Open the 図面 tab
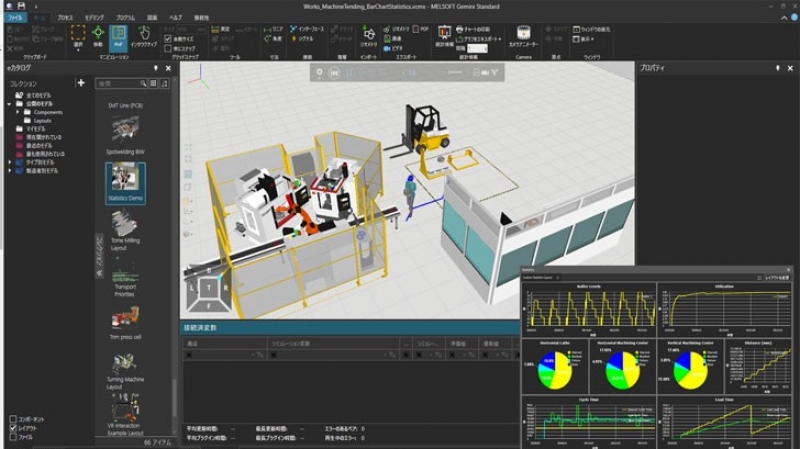 [152, 18]
